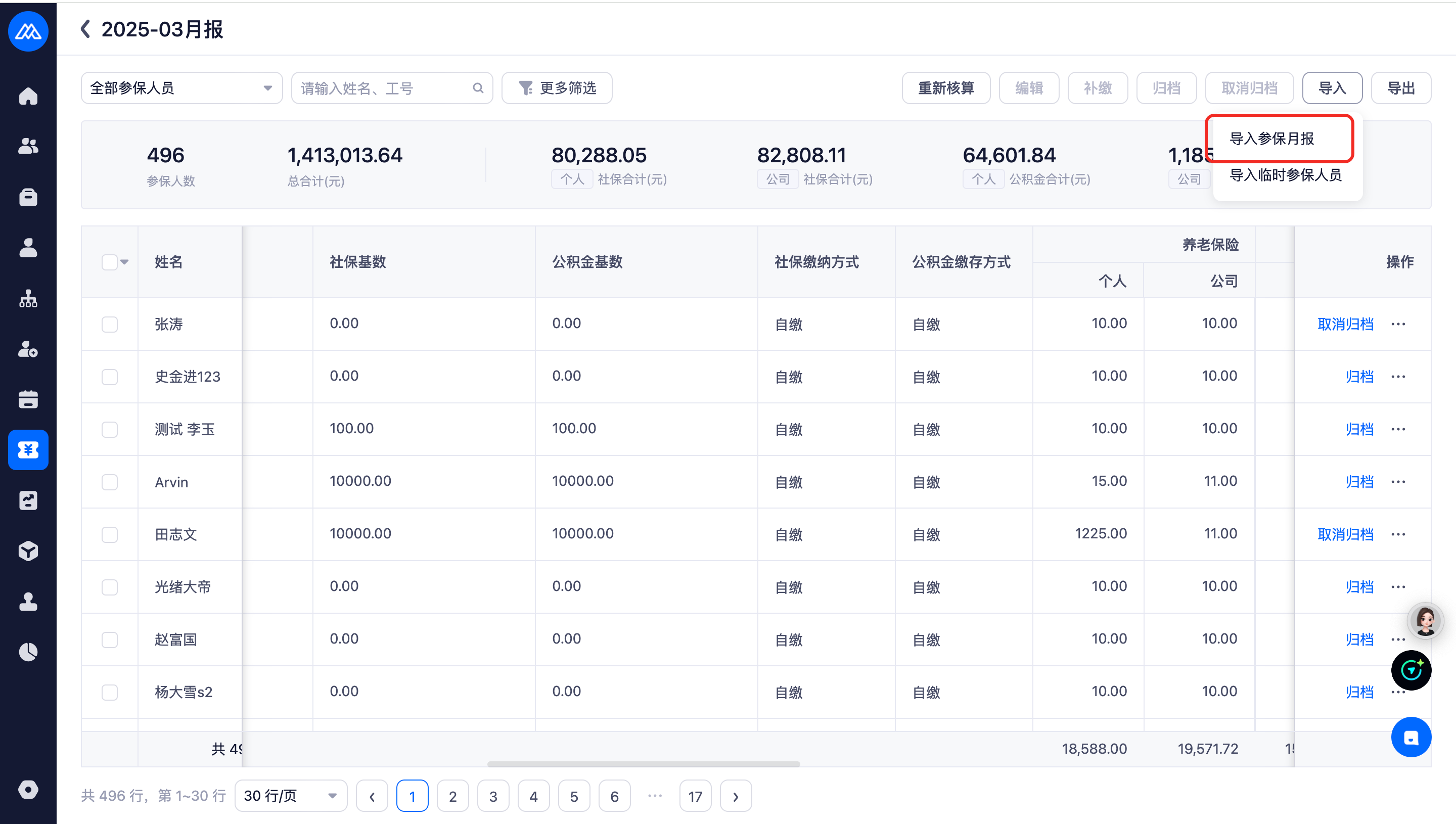Open more options for 张涛 row
This screenshot has width=1456, height=824.
[x=1398, y=324]
